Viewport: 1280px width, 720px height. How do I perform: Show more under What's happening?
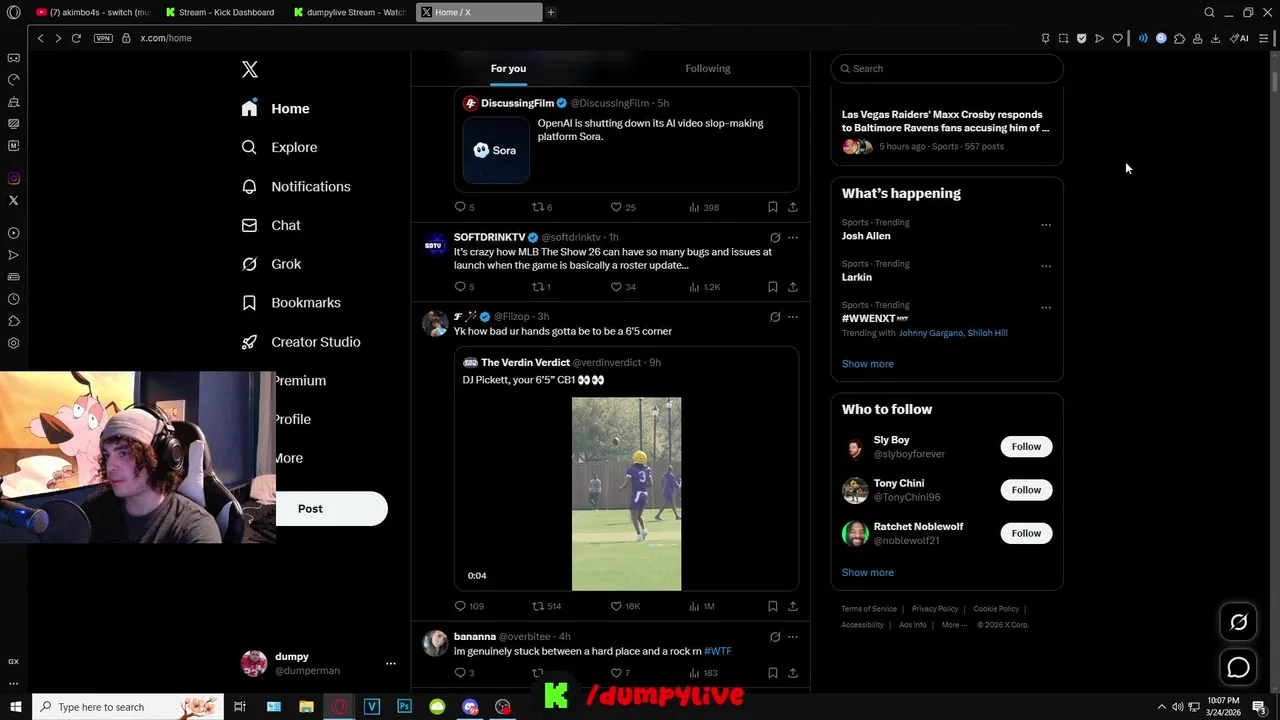[868, 364]
